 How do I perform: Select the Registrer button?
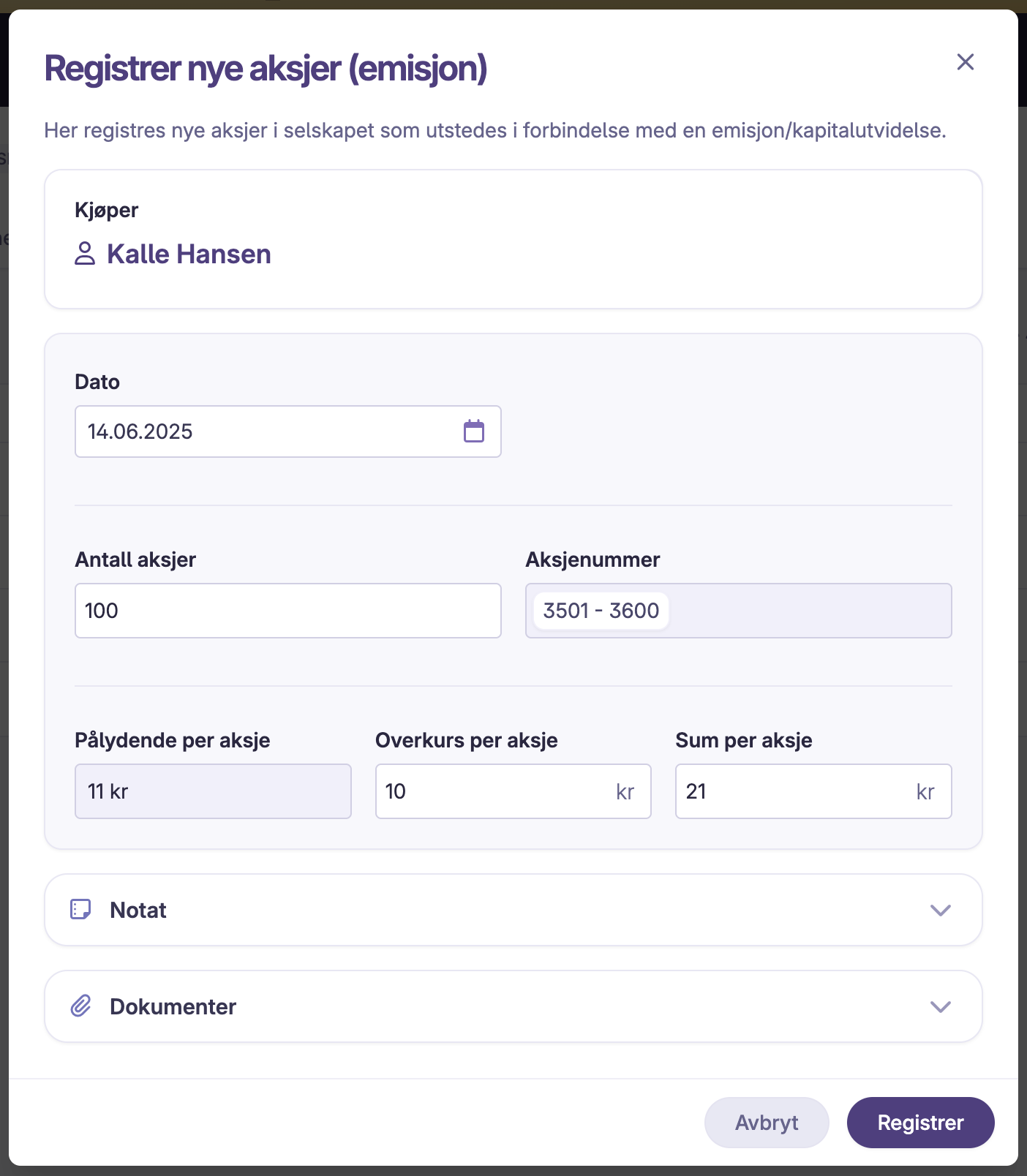(920, 1122)
